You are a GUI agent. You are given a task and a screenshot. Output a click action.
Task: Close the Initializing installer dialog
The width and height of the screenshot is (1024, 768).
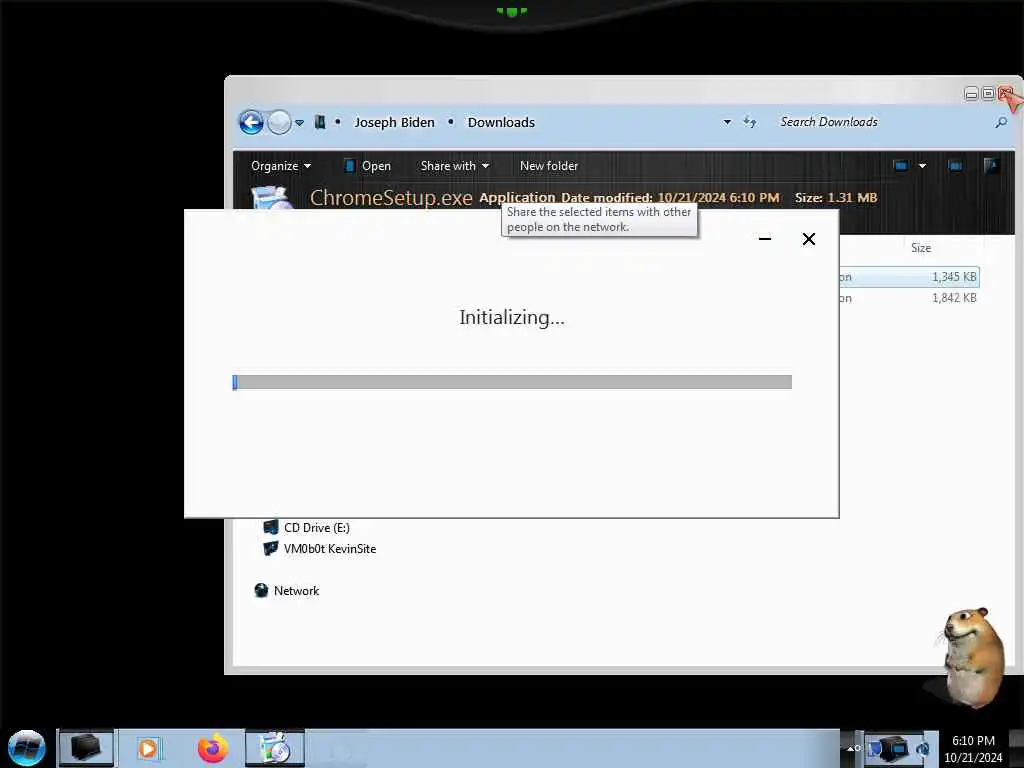(808, 239)
